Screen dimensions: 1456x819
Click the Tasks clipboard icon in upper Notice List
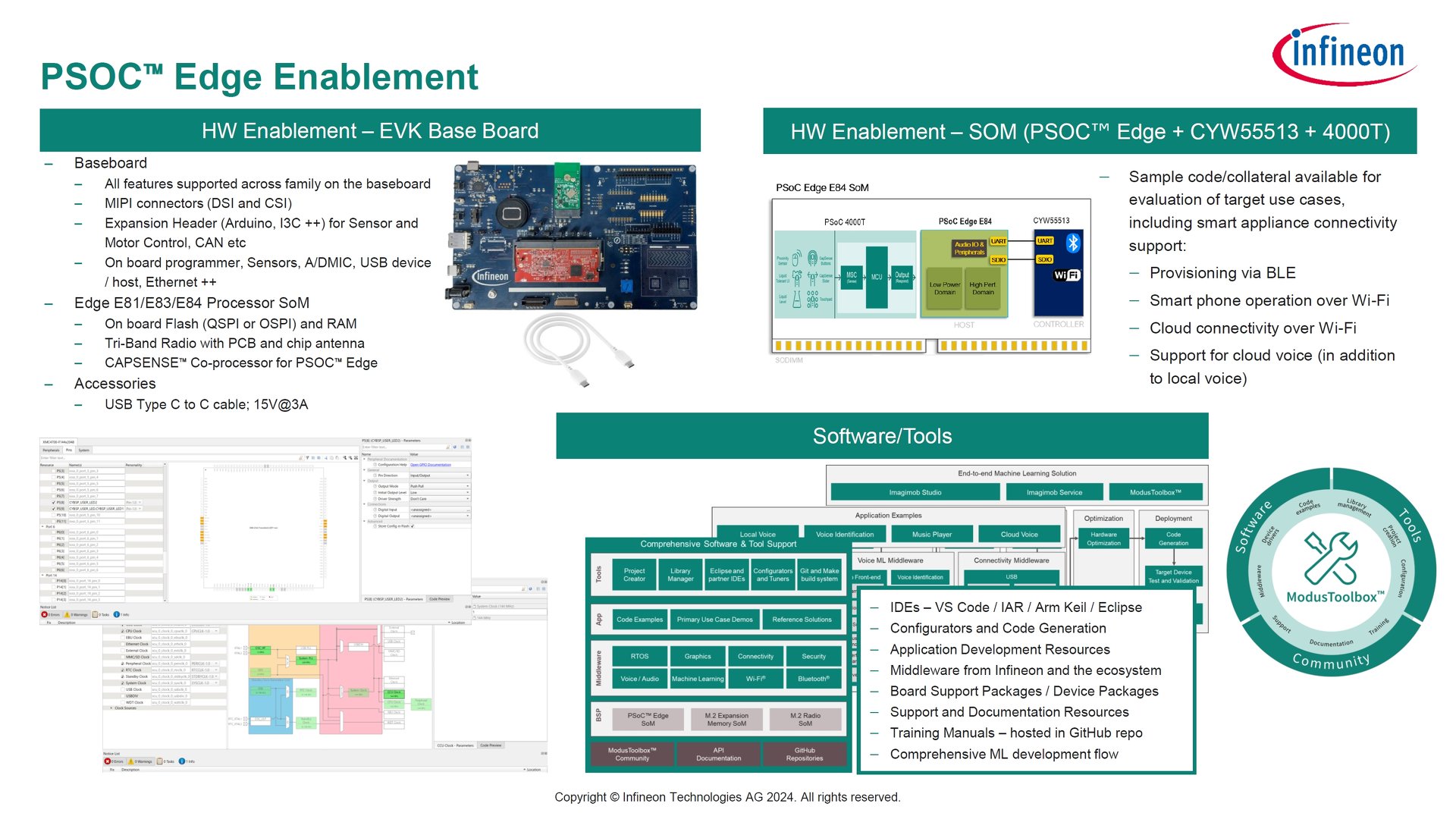95,614
